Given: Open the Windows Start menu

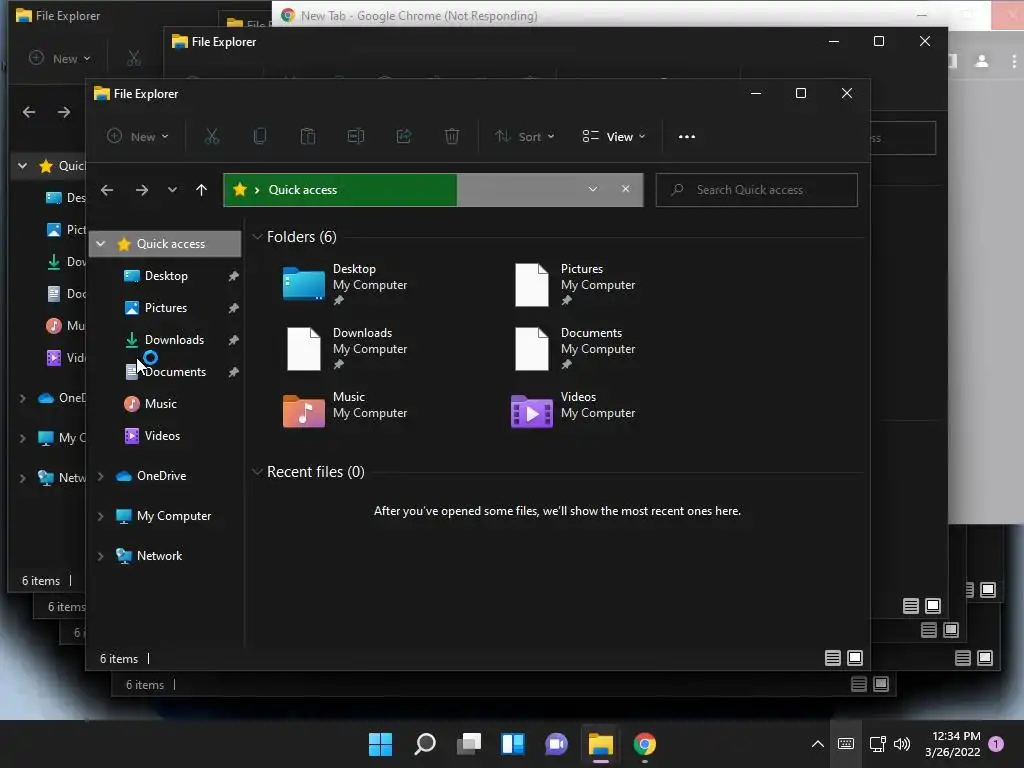Looking at the screenshot, I should click(380, 744).
